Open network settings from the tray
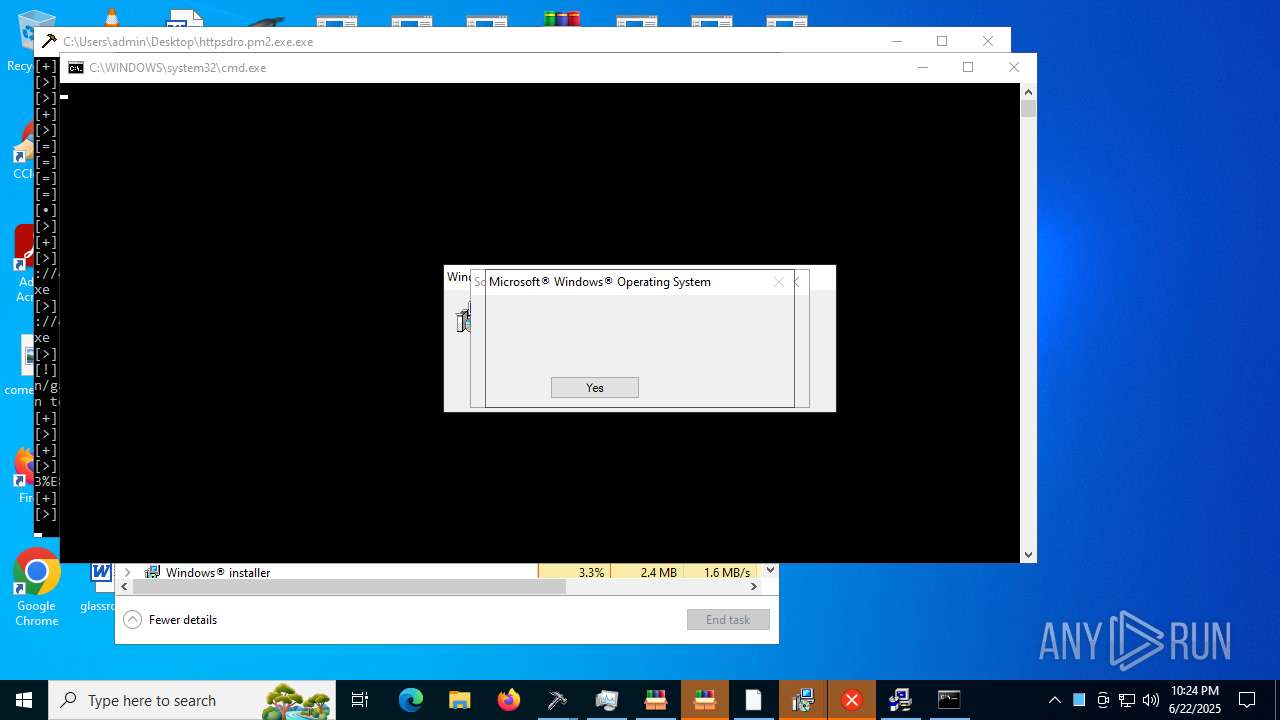 (1127, 700)
